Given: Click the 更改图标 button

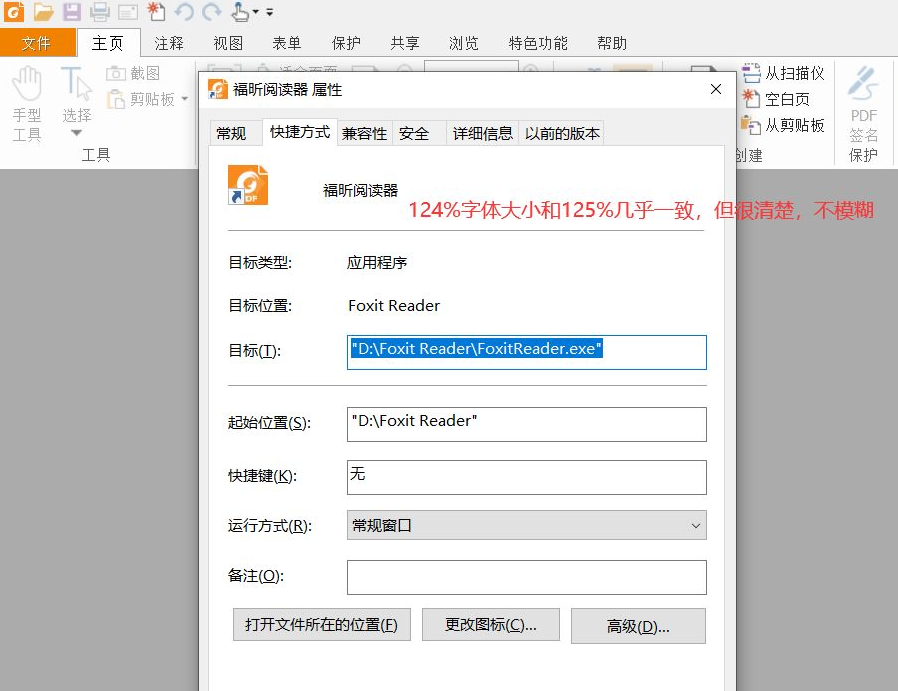Looking at the screenshot, I should (491, 624).
